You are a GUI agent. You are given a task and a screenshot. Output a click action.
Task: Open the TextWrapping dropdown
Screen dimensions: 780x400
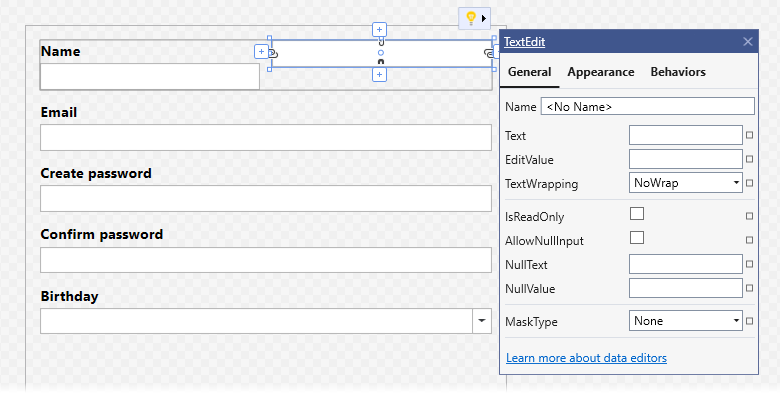685,183
